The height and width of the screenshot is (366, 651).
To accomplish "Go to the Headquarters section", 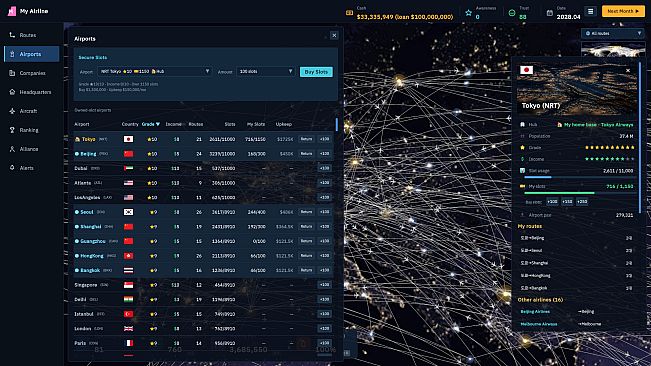I will (32, 92).
